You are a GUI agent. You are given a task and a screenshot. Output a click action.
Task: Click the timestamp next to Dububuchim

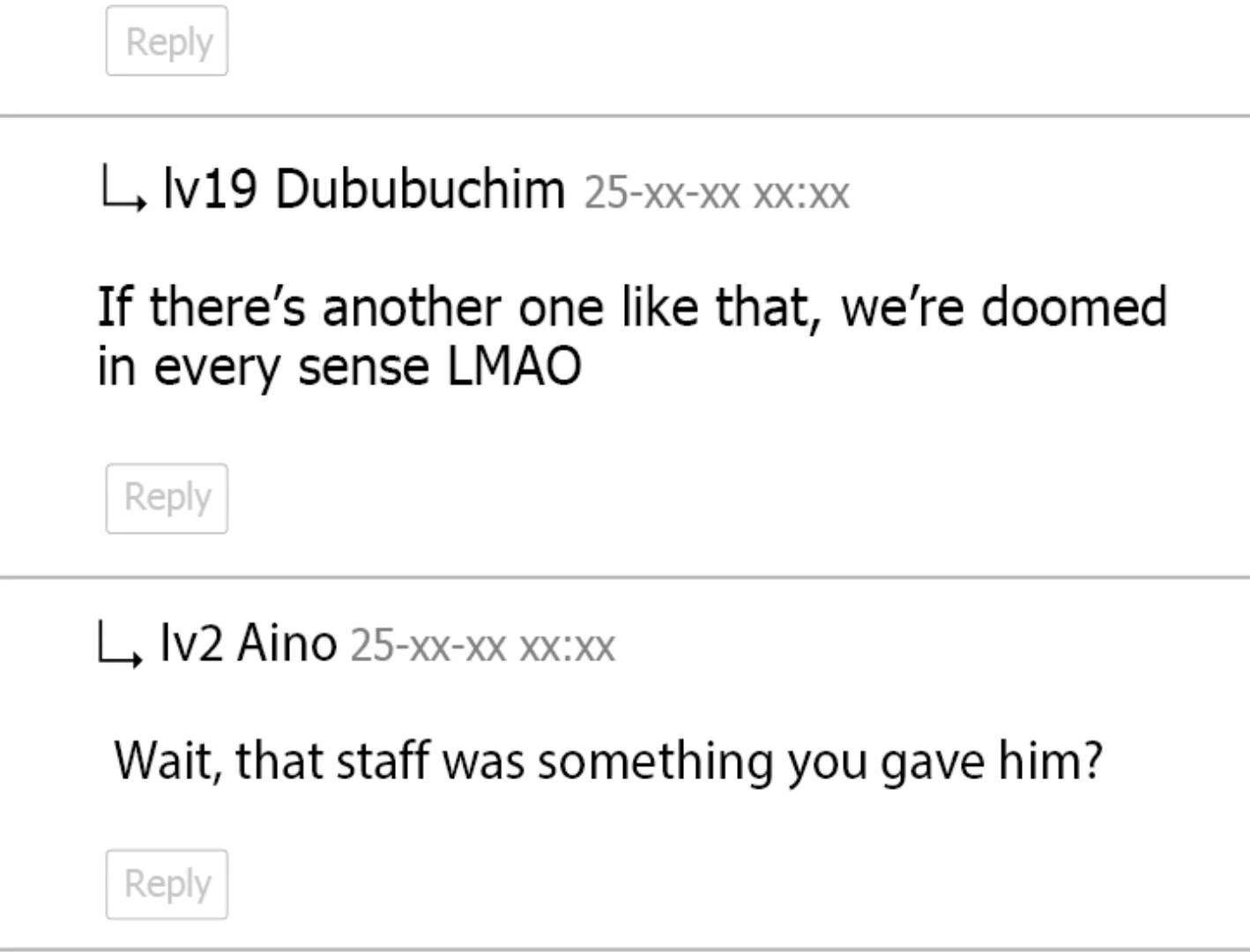[716, 193]
